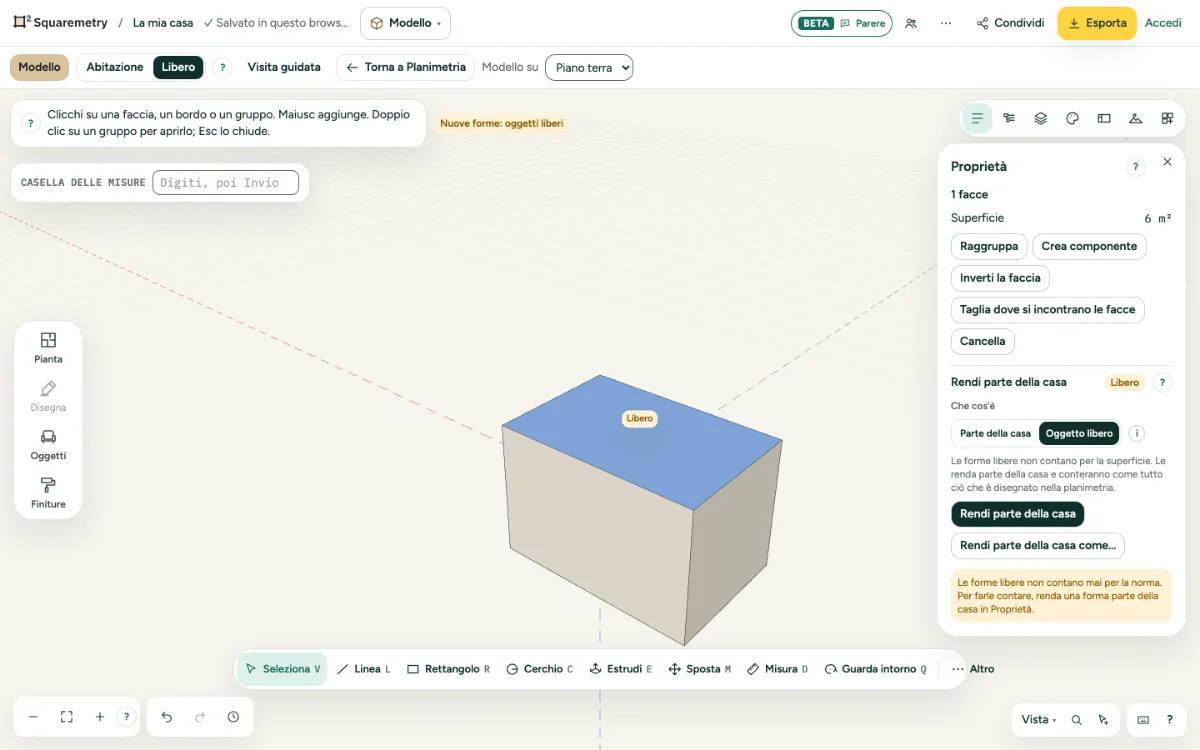Start the Visita guidata tour

(284, 67)
